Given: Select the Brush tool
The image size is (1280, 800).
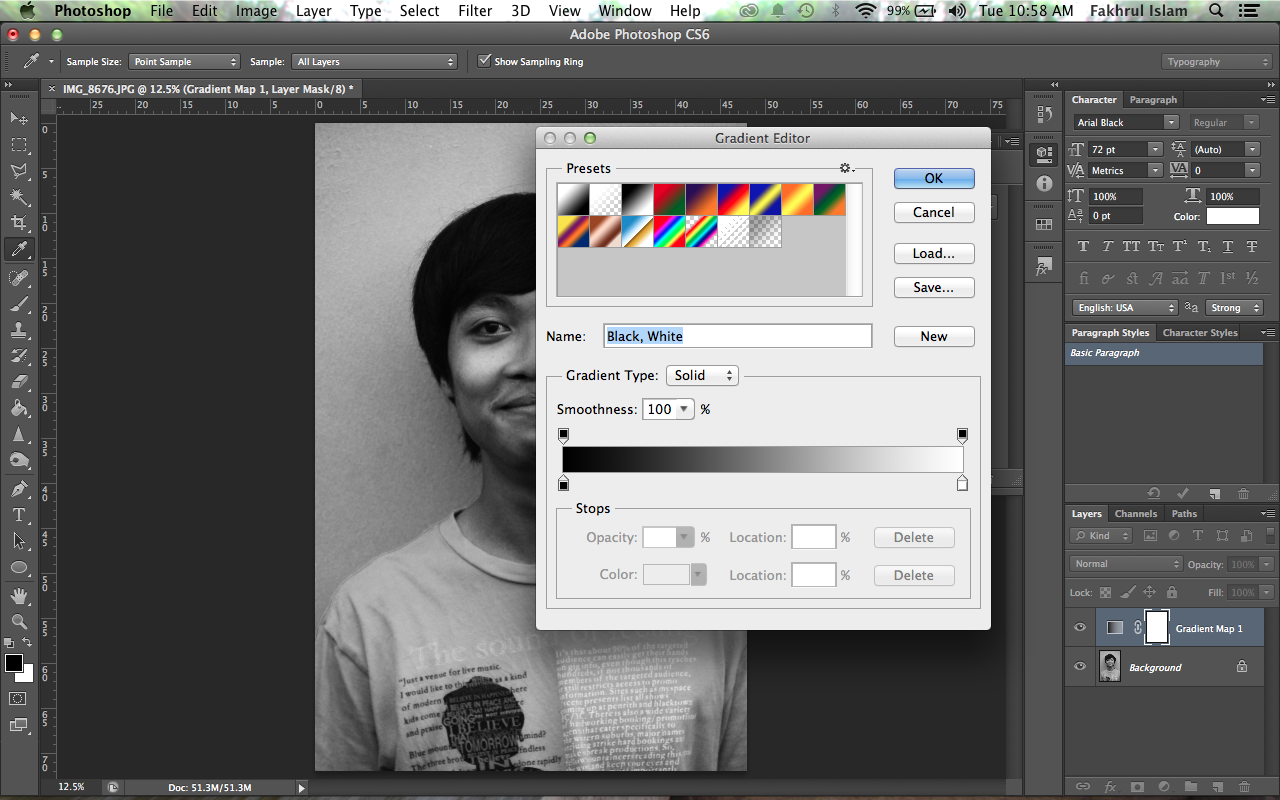Looking at the screenshot, I should (19, 303).
